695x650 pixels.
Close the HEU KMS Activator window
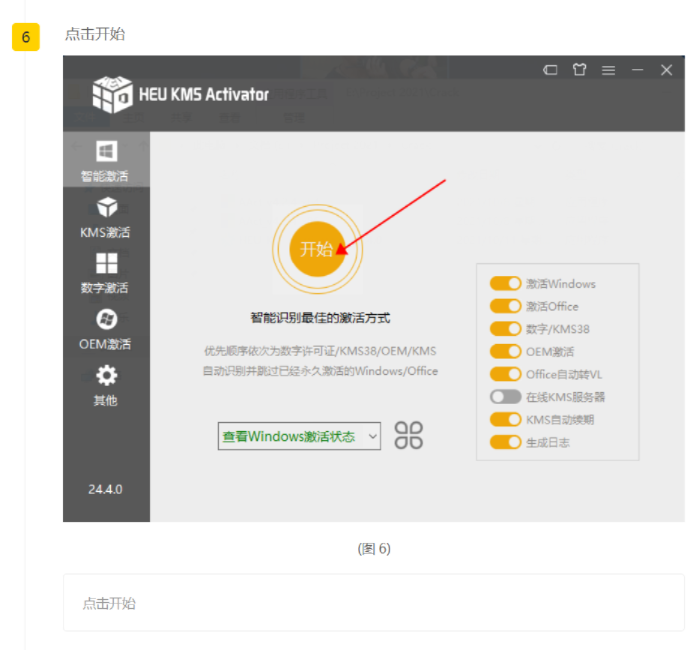666,70
